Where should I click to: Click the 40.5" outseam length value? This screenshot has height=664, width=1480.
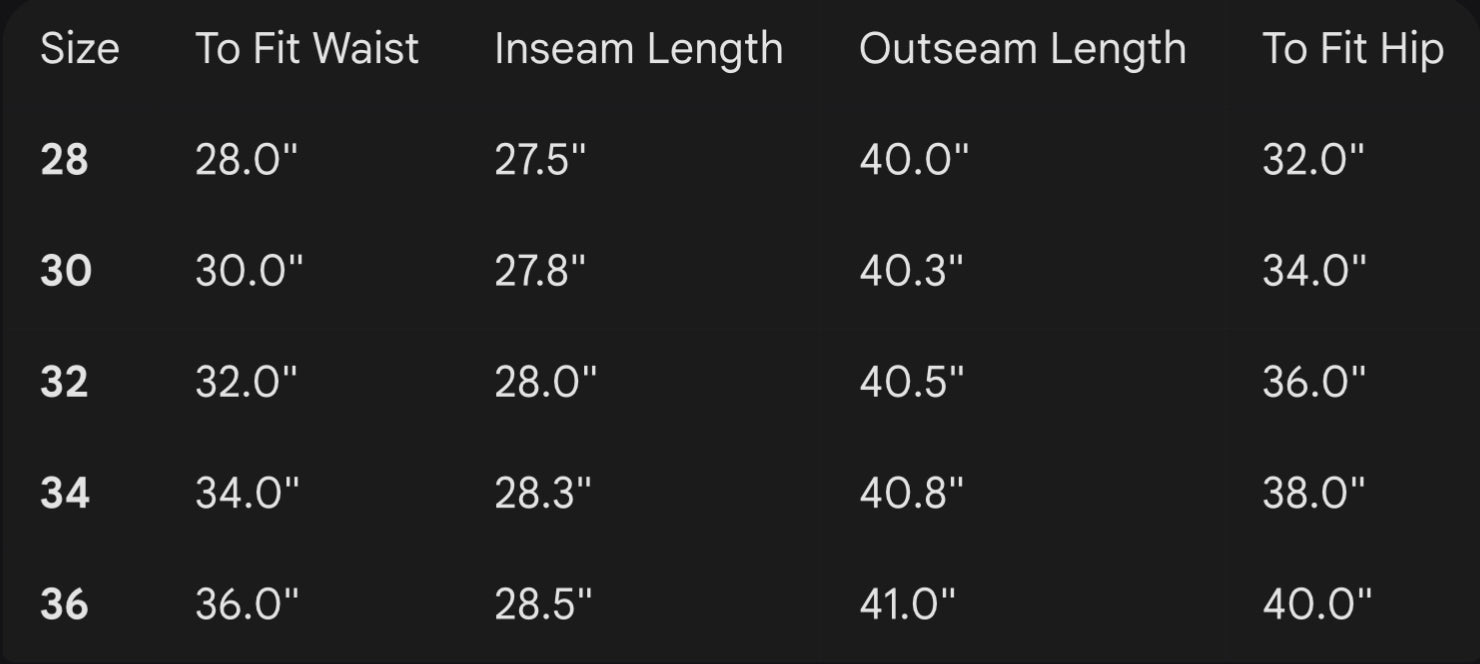911,382
